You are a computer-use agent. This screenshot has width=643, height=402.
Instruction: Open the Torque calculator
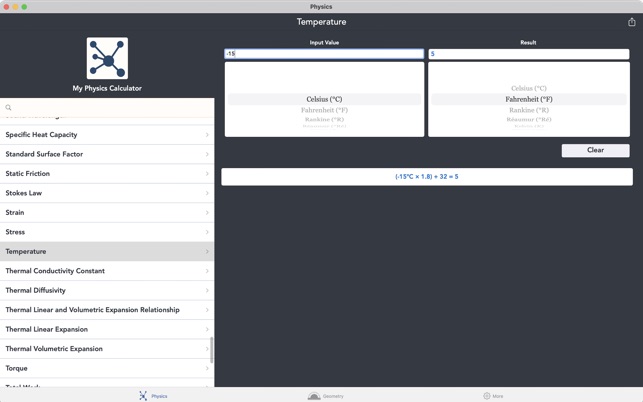click(107, 368)
